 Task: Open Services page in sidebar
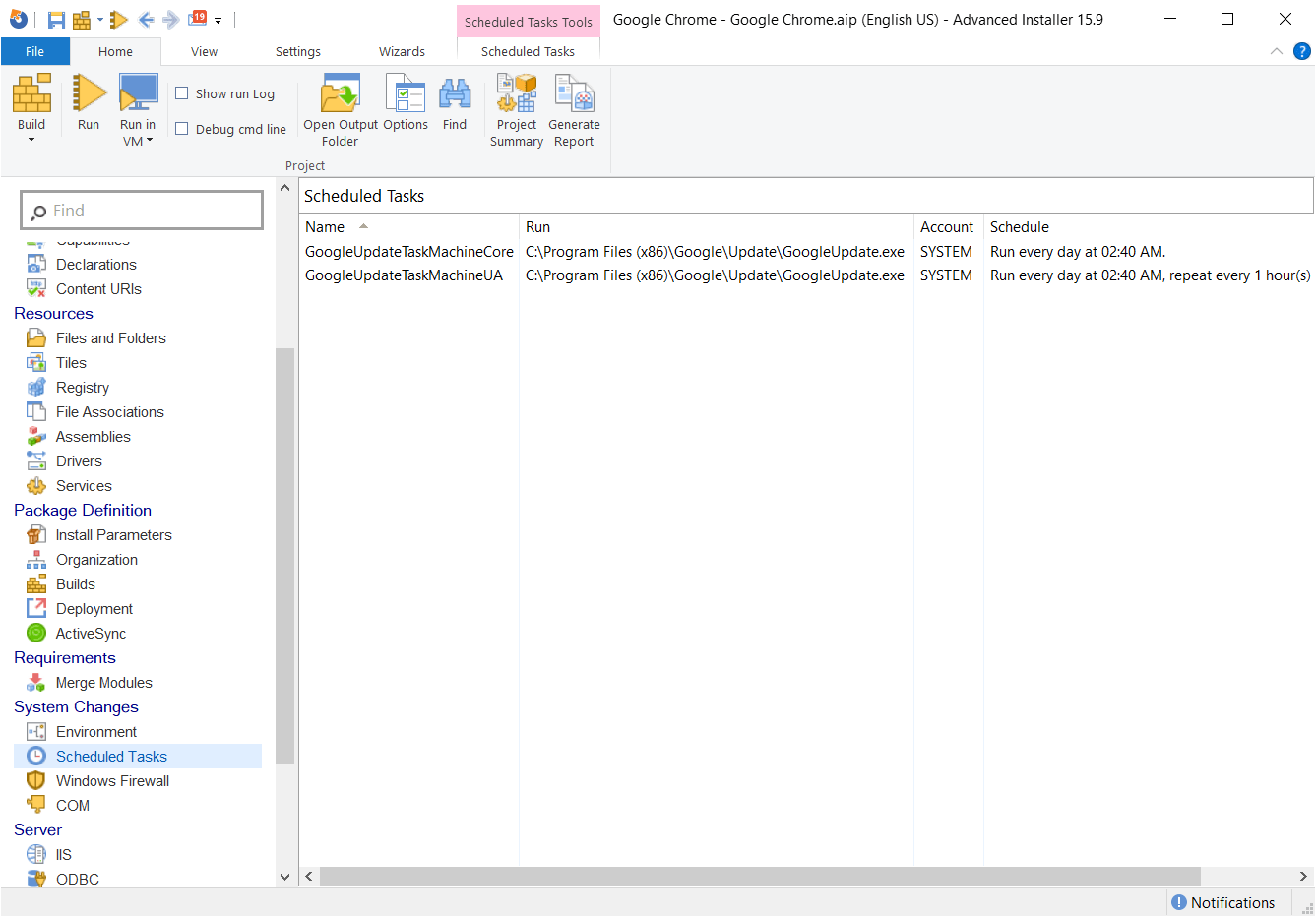(84, 485)
